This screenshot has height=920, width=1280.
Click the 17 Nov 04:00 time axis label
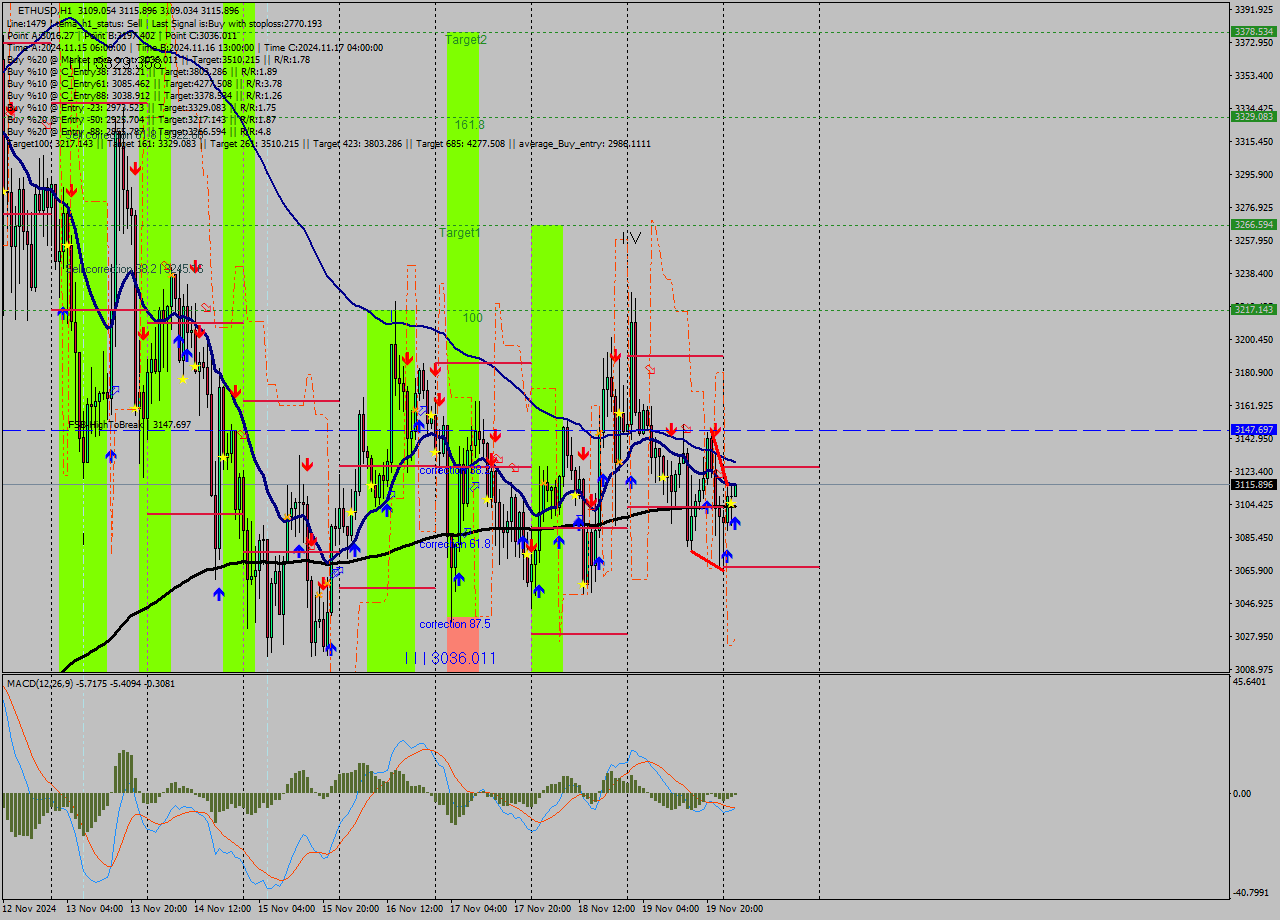pos(478,909)
